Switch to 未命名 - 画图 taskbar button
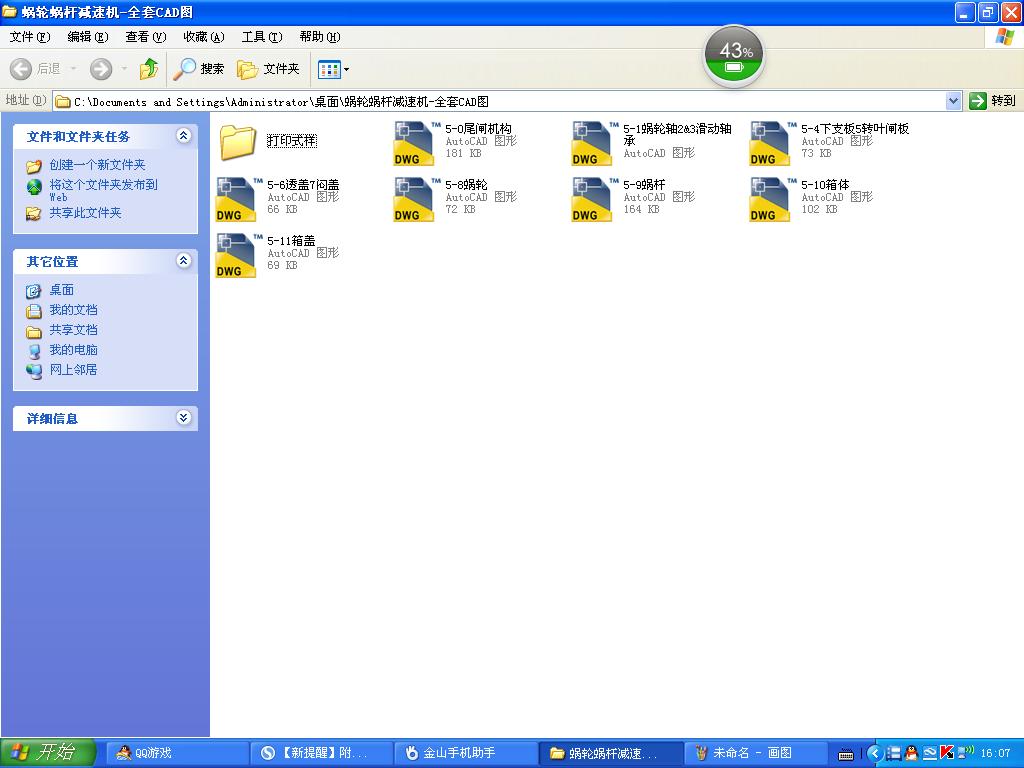The height and width of the screenshot is (768, 1024). 756,753
